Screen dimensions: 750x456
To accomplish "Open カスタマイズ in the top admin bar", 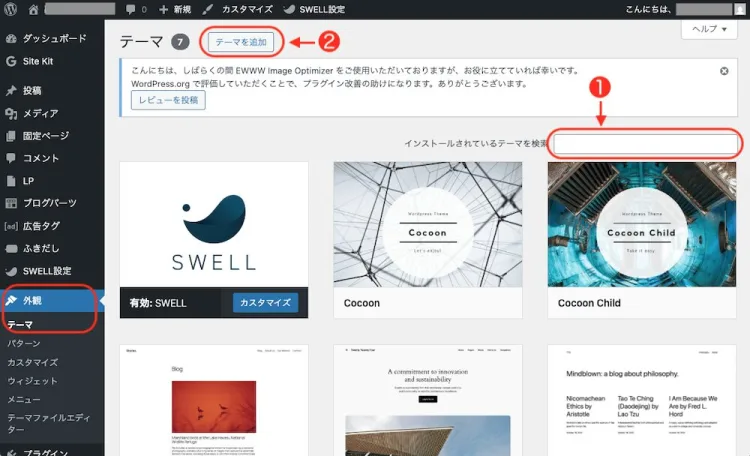I will point(237,9).
